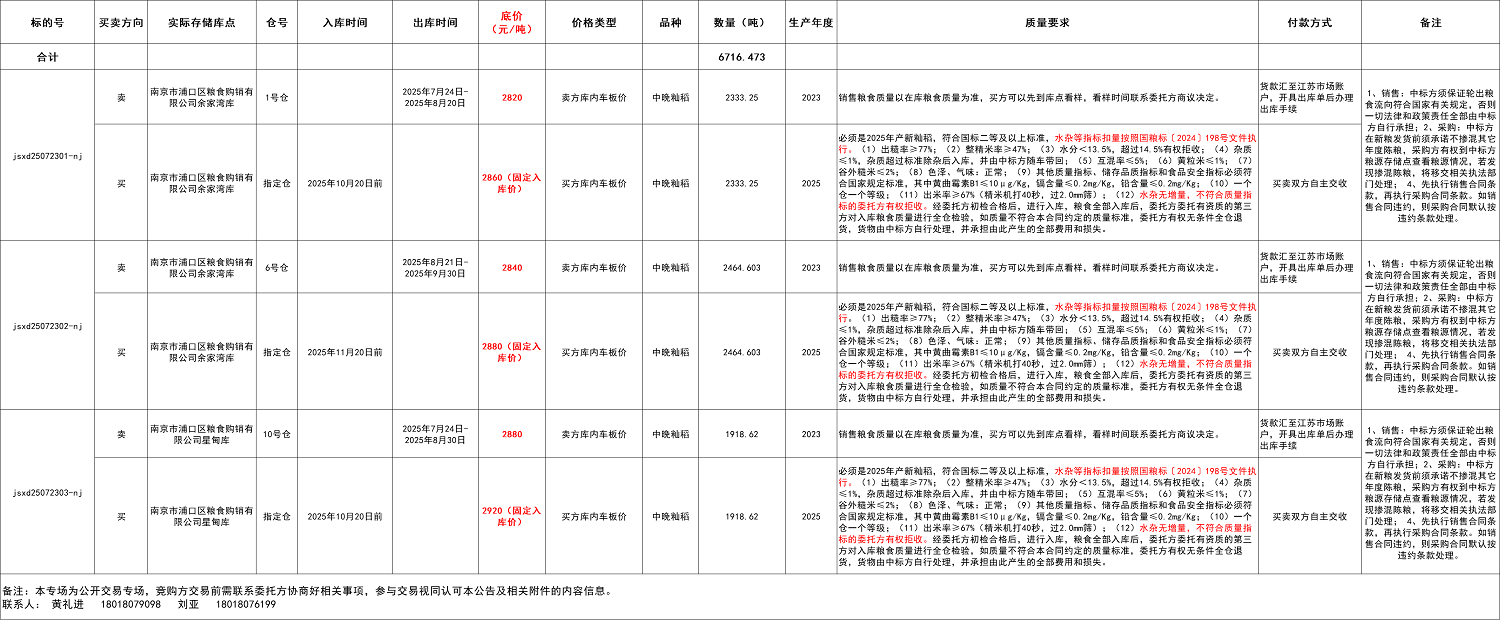Screen dimensions: 1500x620
Task: Click the 10号仓 warehouse cell
Action: (277, 434)
